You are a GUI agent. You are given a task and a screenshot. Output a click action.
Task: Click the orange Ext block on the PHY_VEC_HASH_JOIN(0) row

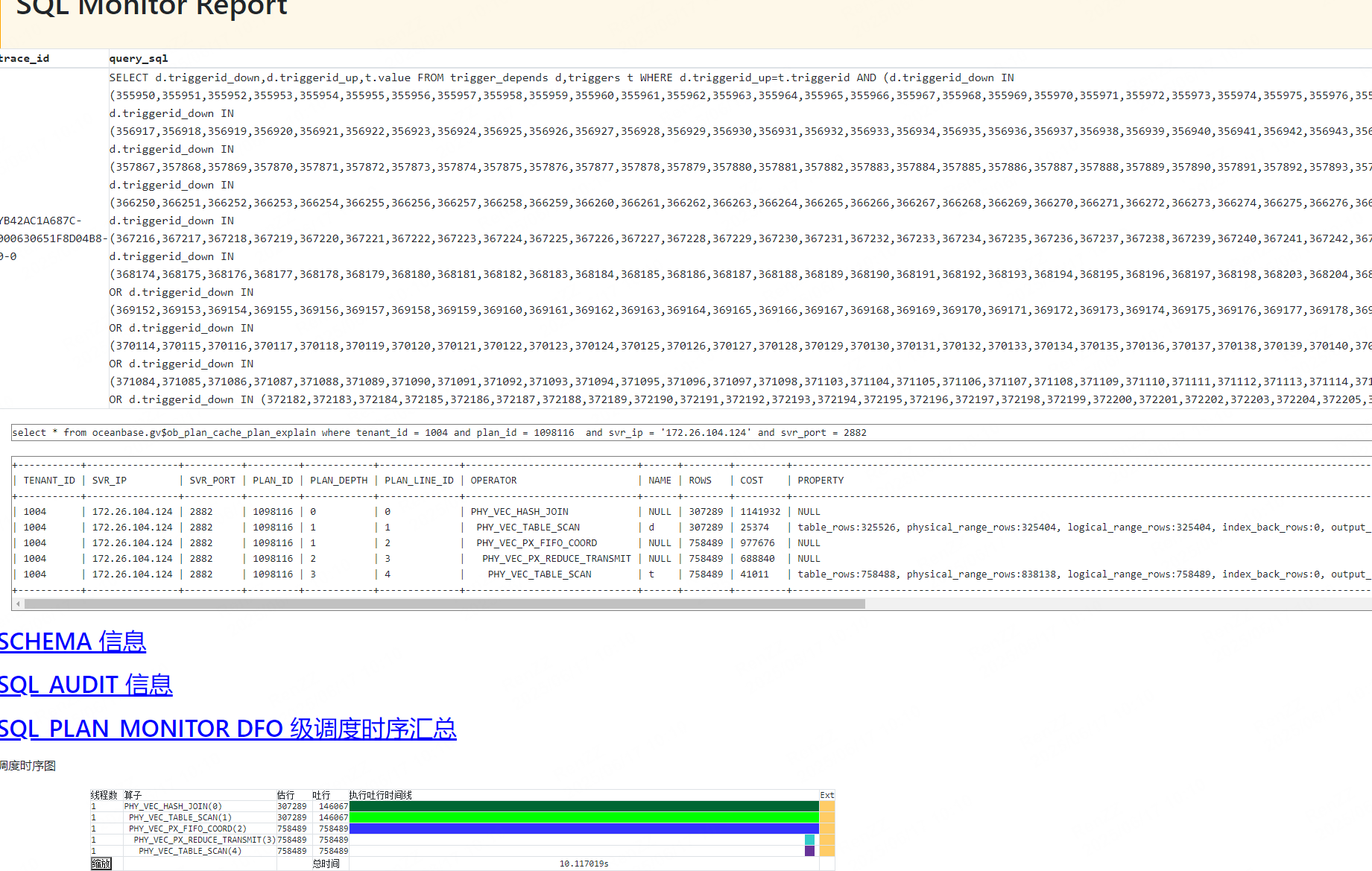click(827, 806)
